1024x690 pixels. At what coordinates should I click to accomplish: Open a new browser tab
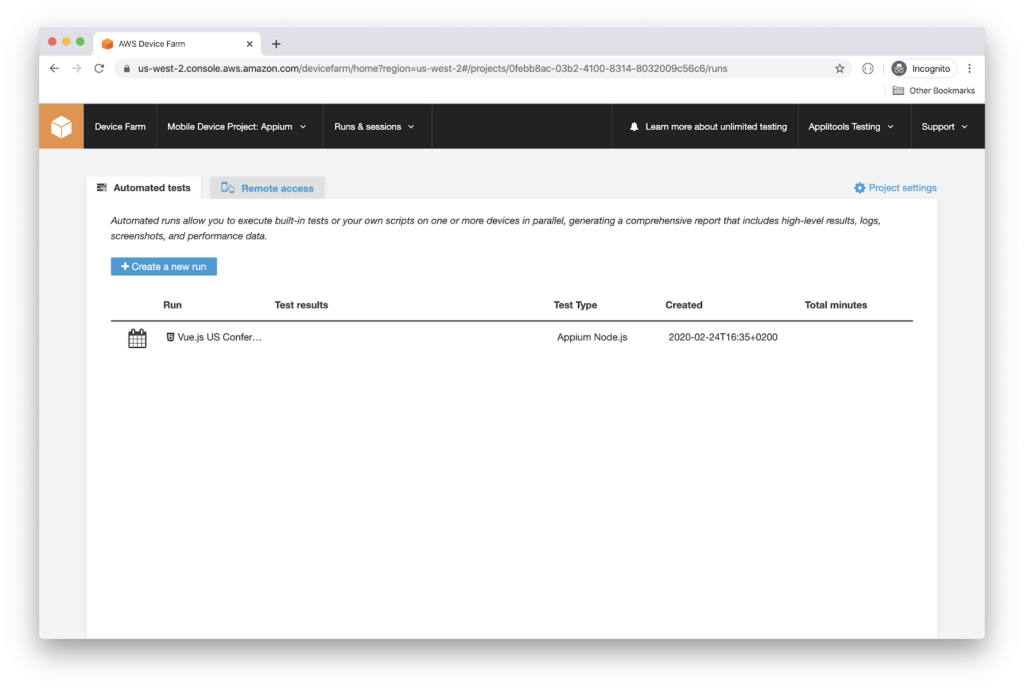[x=276, y=44]
